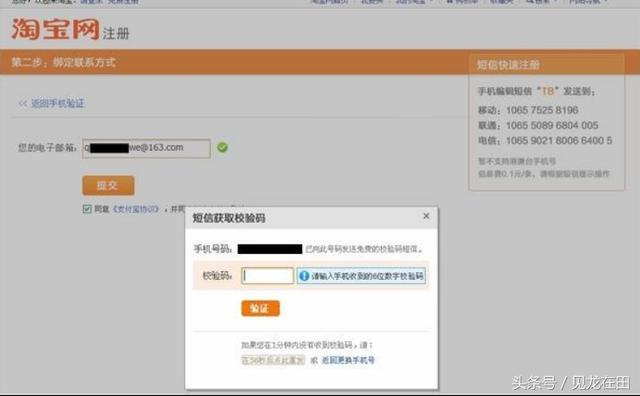This screenshot has width=640, height=396.
Task: Click the blue info icon in verification hint
Action: pyautogui.click(x=304, y=276)
